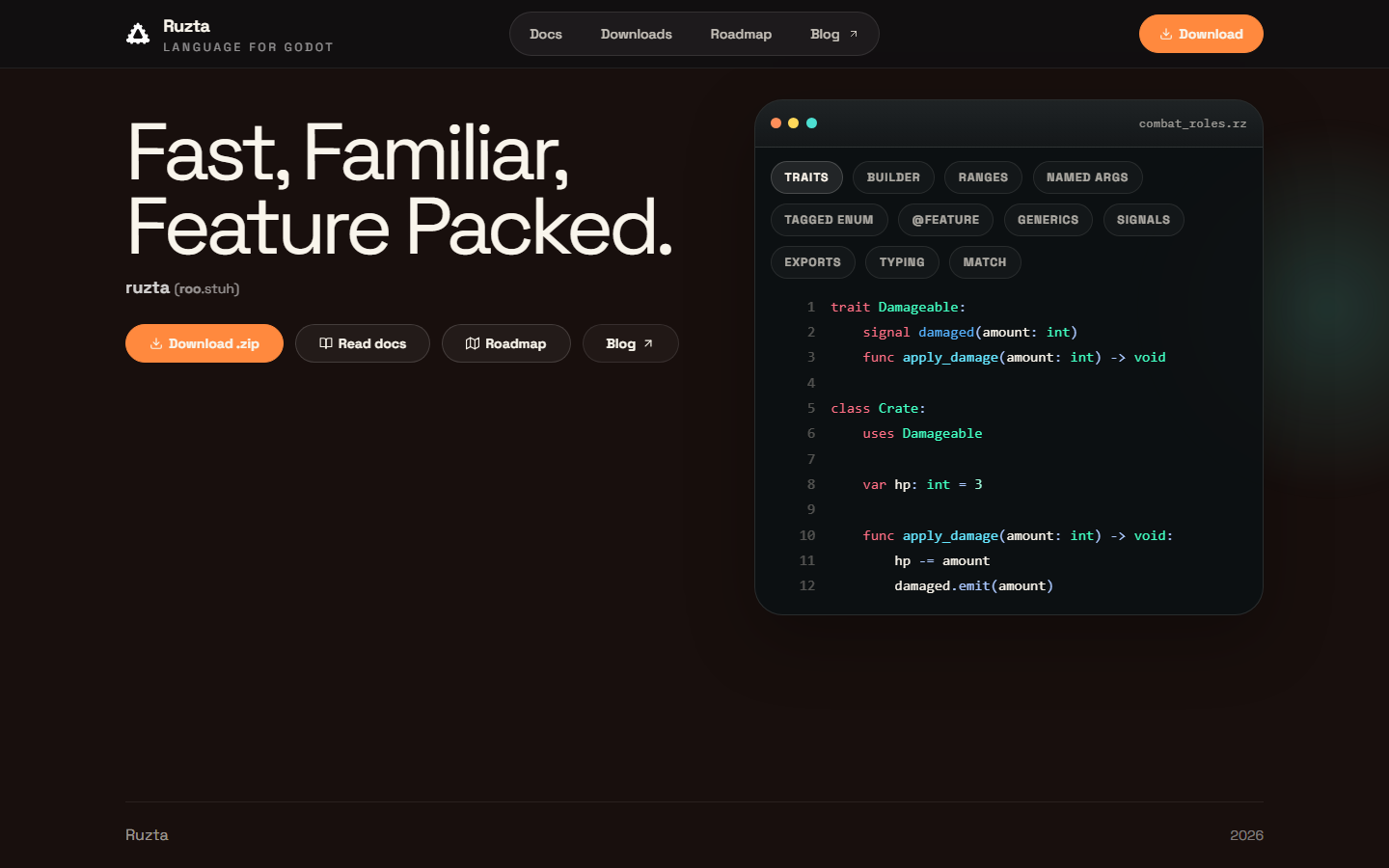The height and width of the screenshot is (868, 1389).
Task: Click the footer 'Ruzta' text
Action: (x=147, y=835)
